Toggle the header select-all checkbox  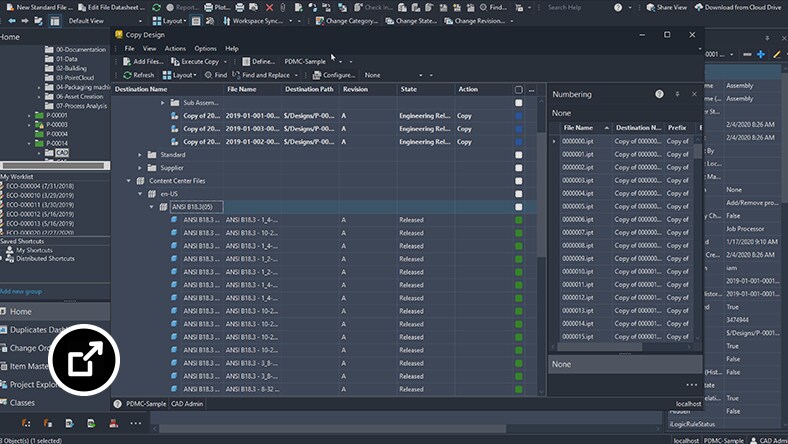pyautogui.click(x=518, y=89)
